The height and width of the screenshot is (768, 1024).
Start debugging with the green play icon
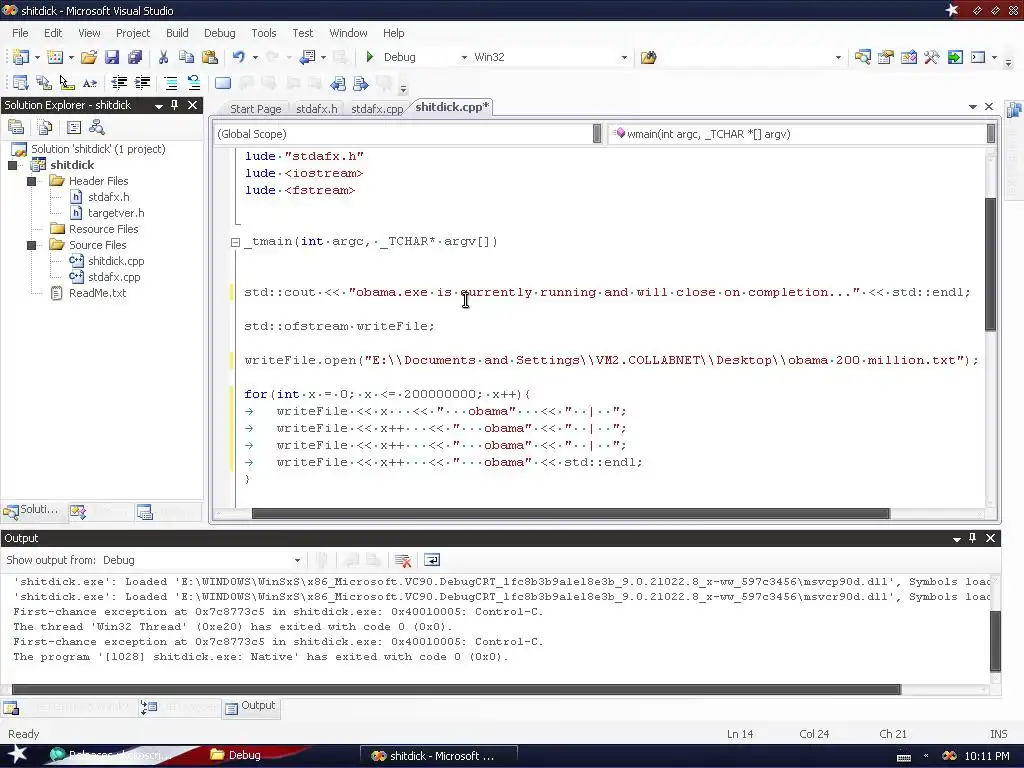(x=370, y=57)
